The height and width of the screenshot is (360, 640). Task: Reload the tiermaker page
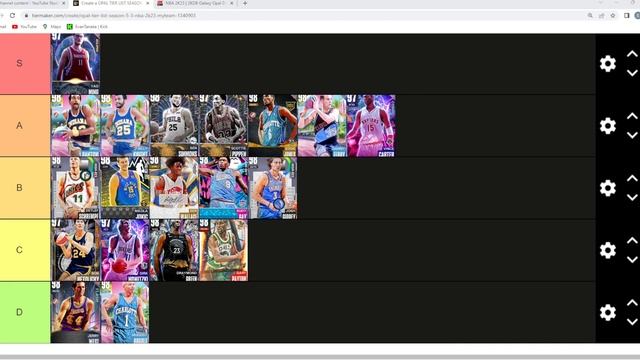12,16
